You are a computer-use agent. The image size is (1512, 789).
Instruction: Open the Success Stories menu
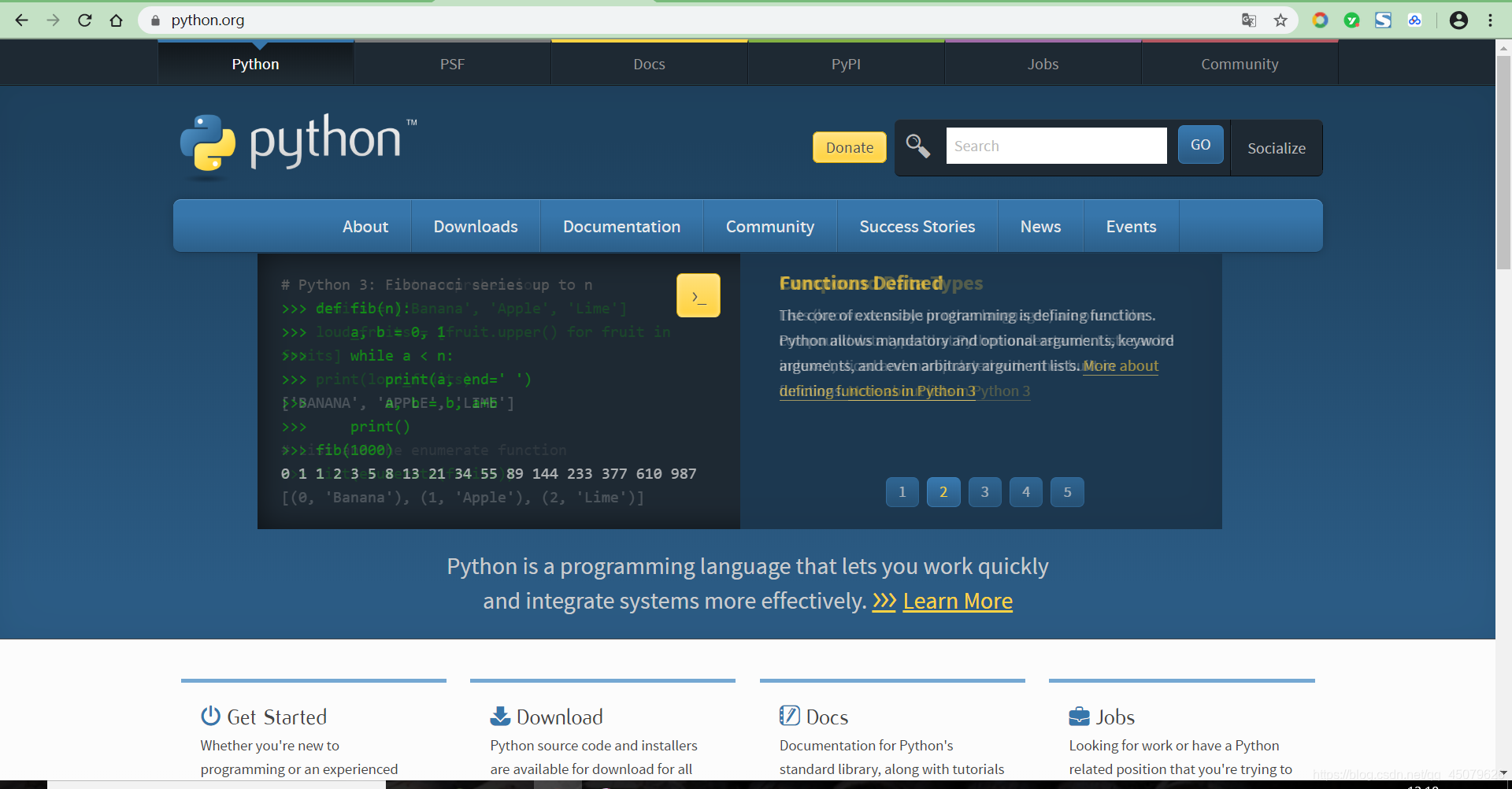point(917,226)
